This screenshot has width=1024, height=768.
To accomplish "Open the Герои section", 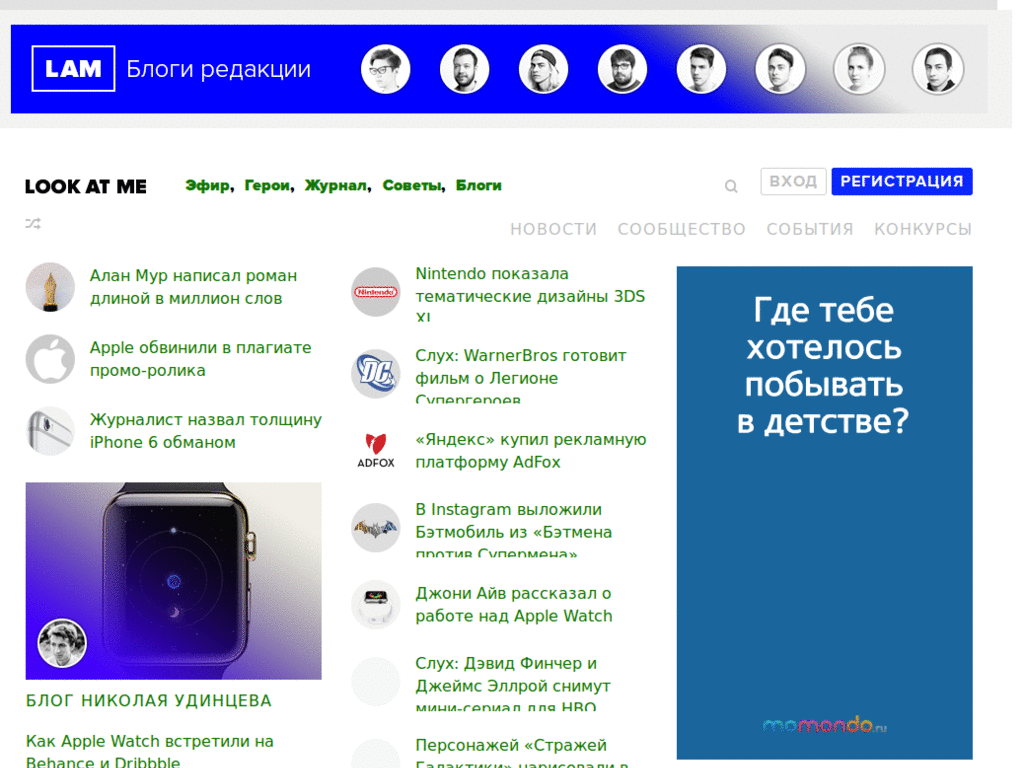I will pyautogui.click(x=267, y=185).
